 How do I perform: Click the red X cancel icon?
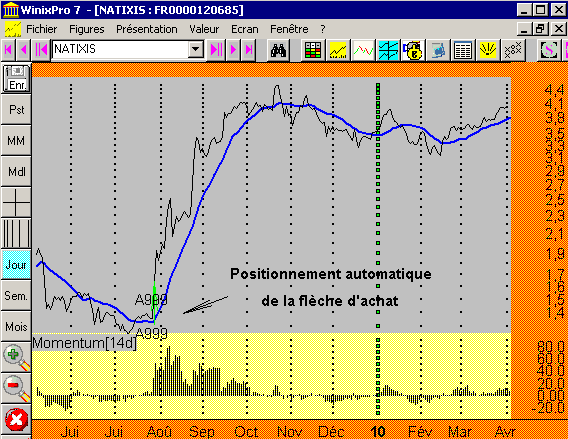tap(16, 419)
